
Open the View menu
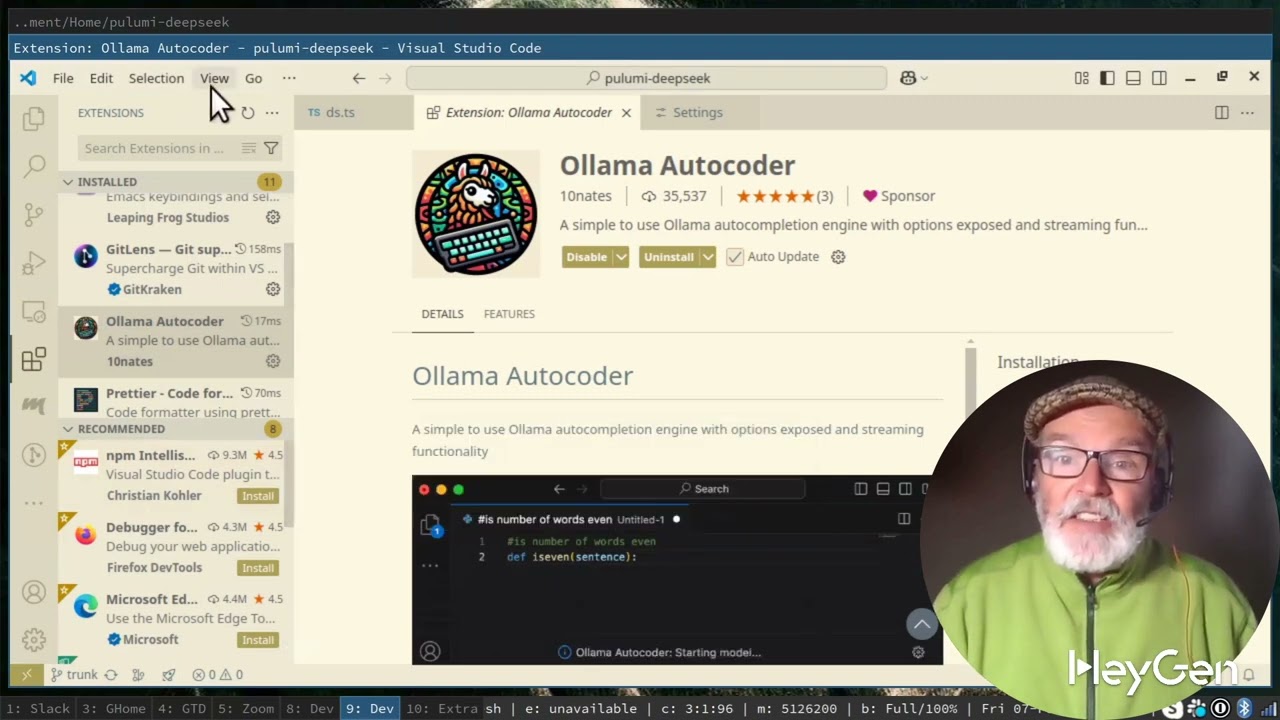(x=214, y=78)
